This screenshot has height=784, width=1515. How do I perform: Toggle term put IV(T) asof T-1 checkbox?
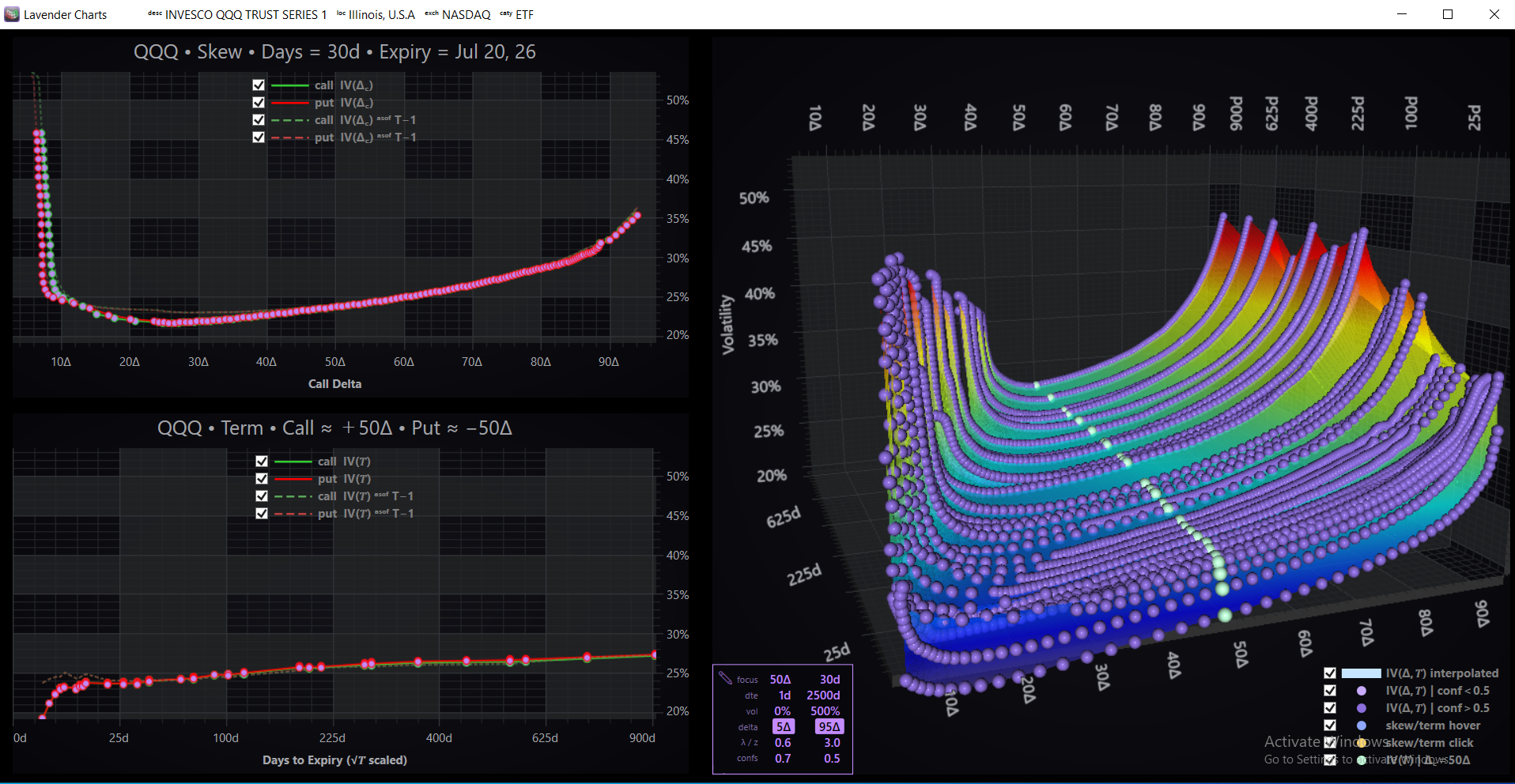click(262, 514)
